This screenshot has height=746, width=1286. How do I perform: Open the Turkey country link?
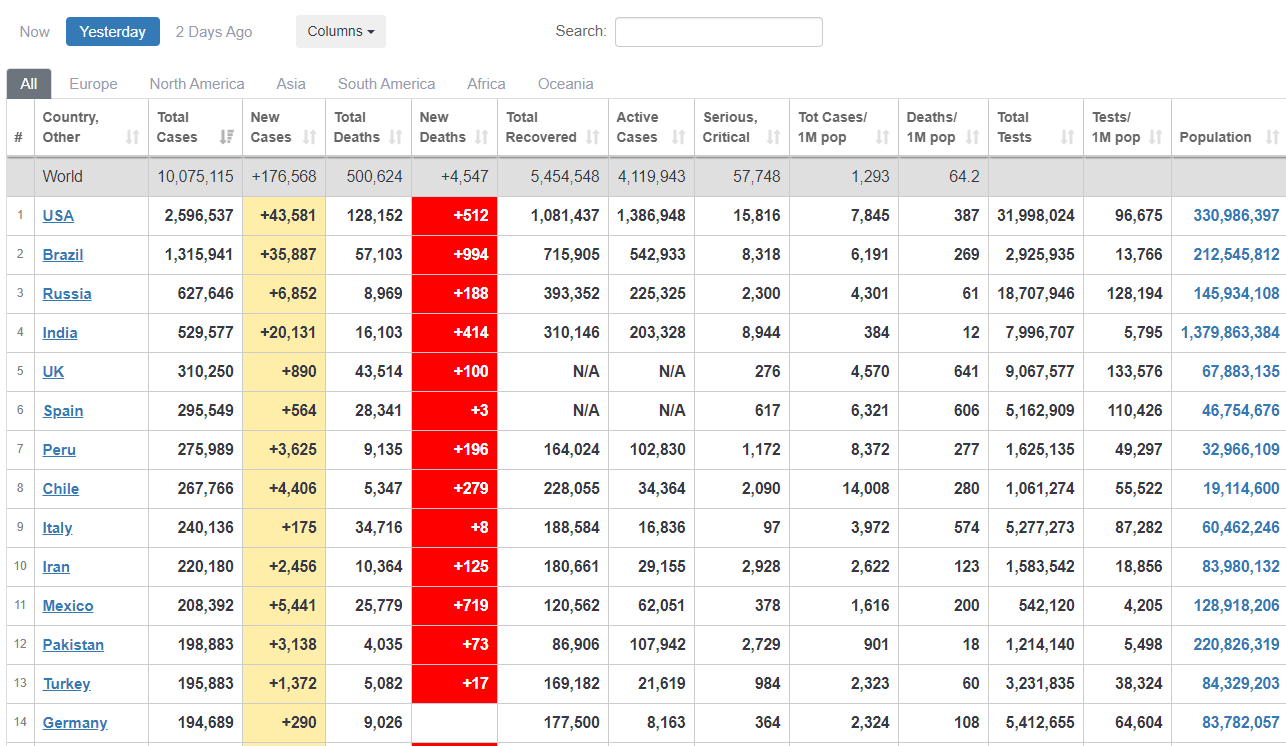pyautogui.click(x=66, y=684)
